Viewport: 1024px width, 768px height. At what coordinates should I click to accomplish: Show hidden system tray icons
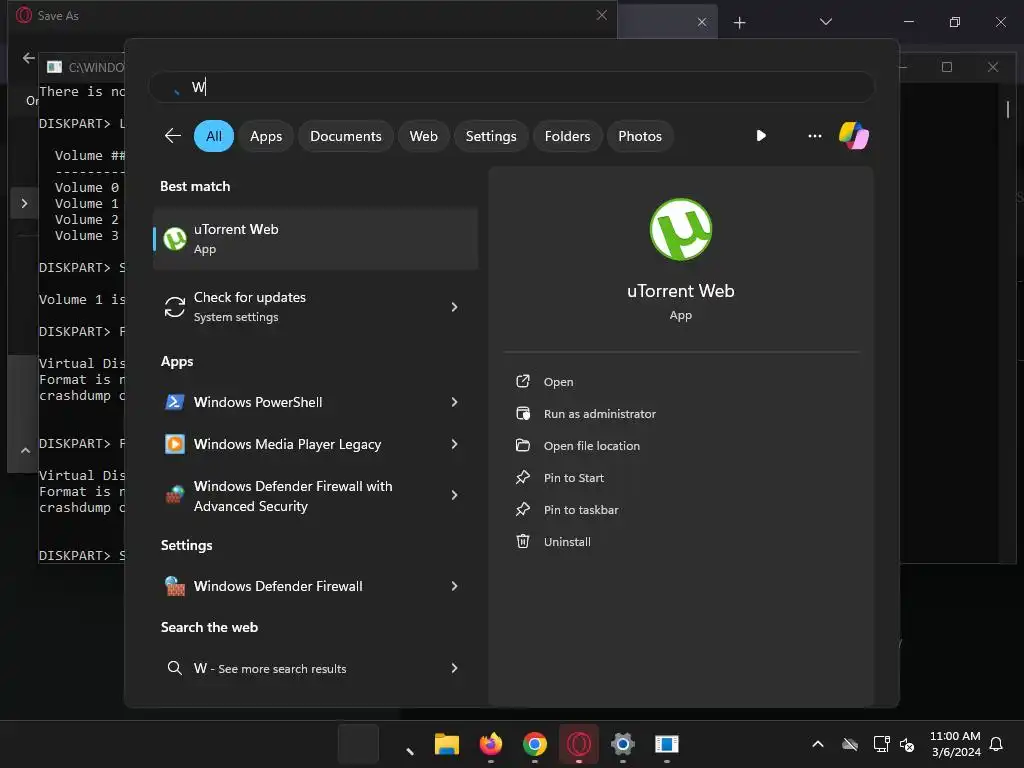(x=818, y=744)
